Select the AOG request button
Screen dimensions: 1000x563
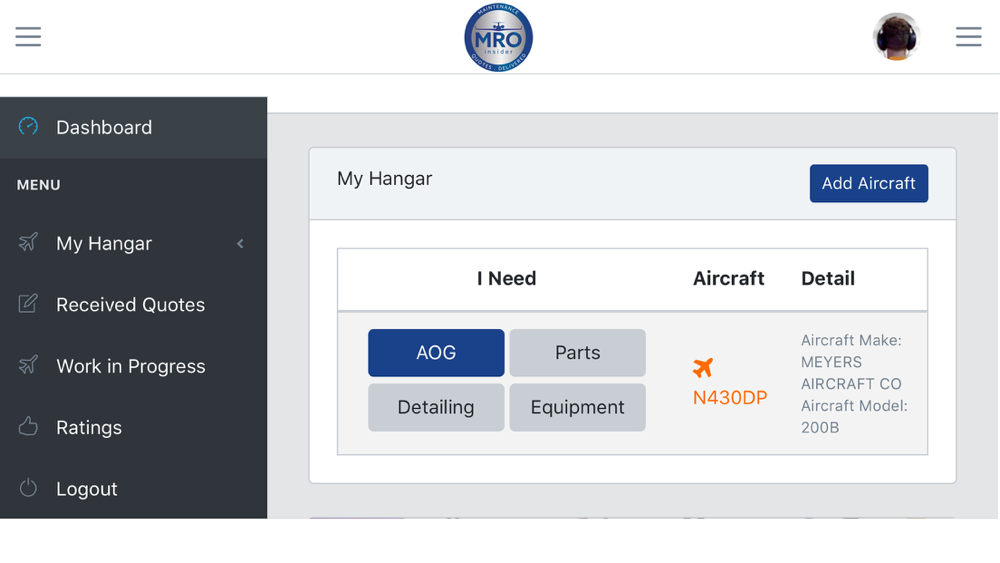[436, 353]
